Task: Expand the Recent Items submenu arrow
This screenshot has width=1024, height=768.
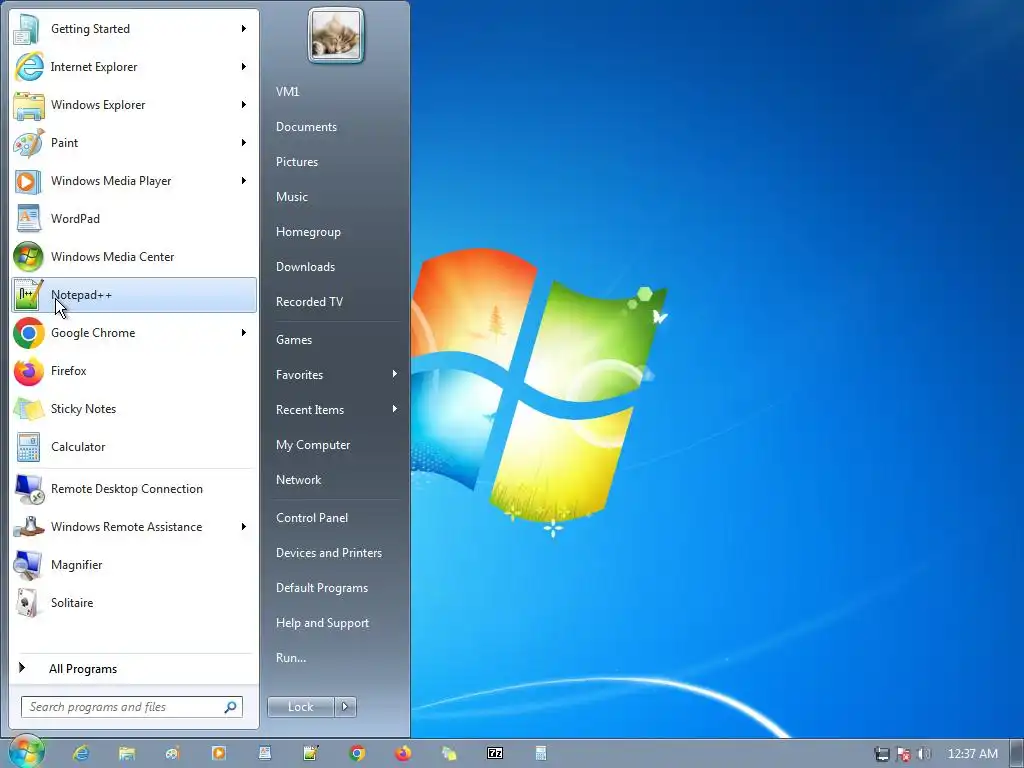Action: tap(394, 409)
